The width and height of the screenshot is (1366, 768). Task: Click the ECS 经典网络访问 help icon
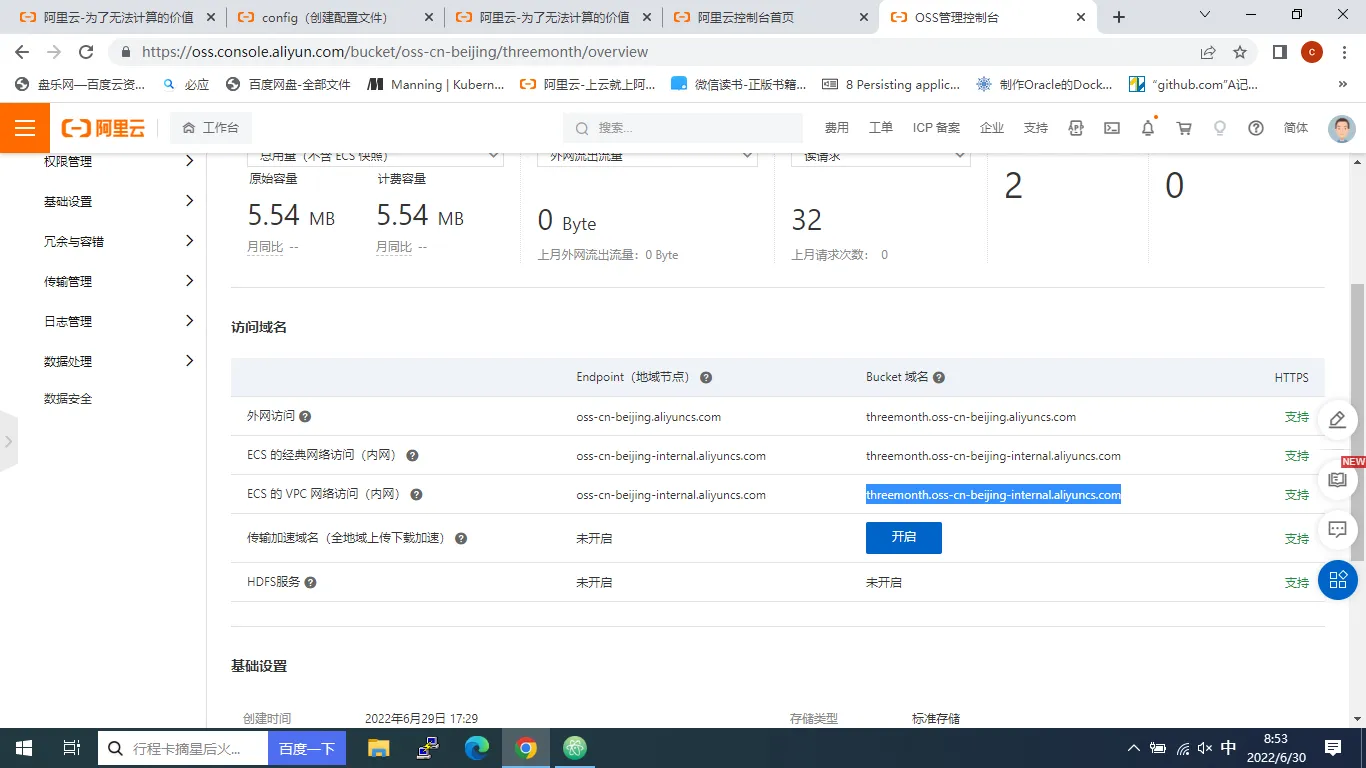[x=412, y=456]
